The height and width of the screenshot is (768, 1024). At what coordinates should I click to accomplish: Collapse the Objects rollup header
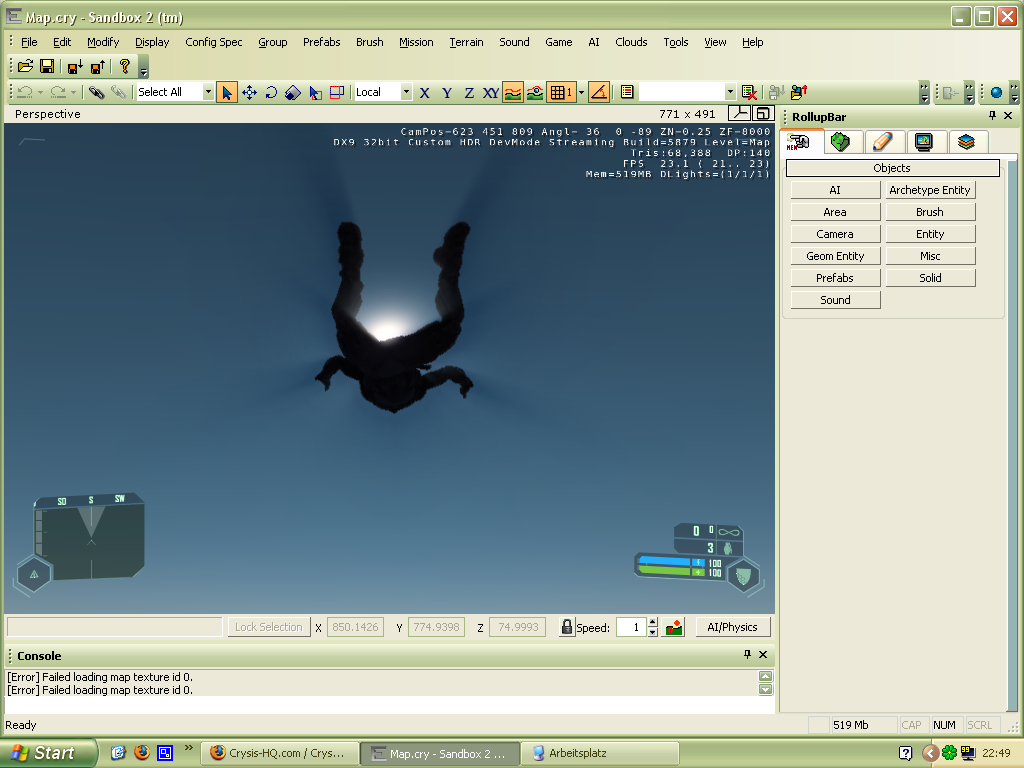click(x=892, y=168)
